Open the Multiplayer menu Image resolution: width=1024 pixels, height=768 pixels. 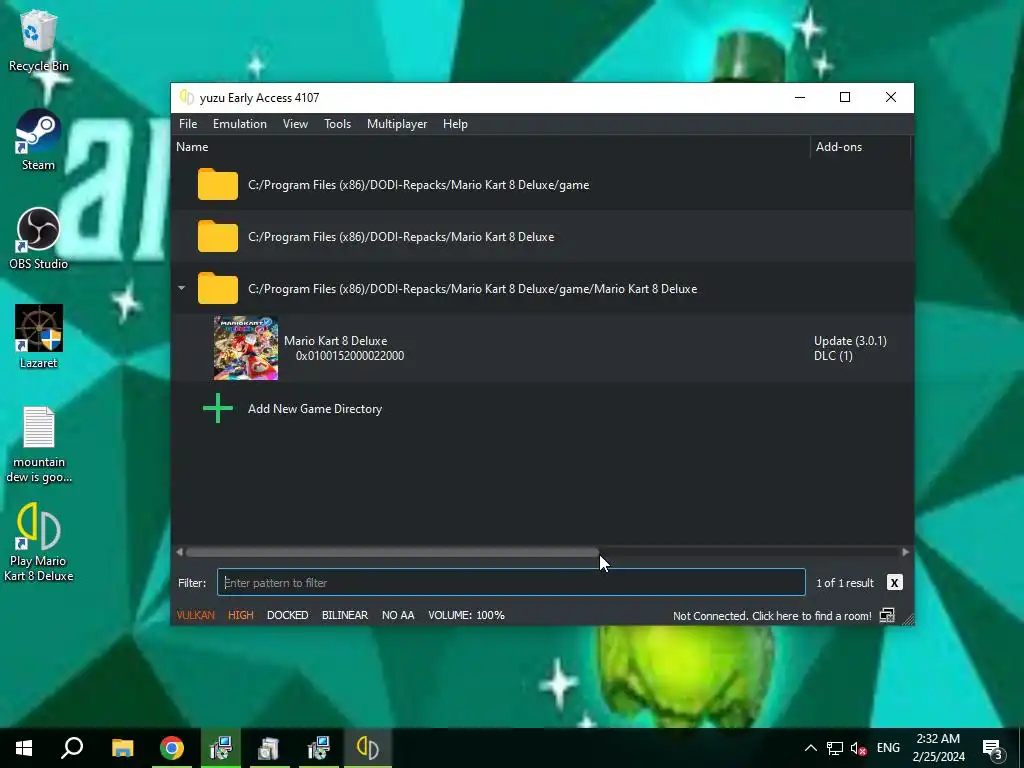coord(397,124)
